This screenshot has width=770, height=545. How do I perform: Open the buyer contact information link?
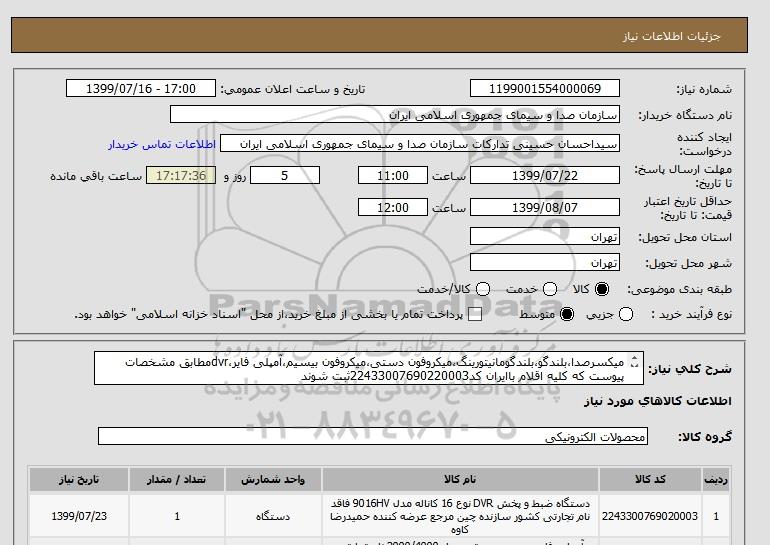[162, 145]
